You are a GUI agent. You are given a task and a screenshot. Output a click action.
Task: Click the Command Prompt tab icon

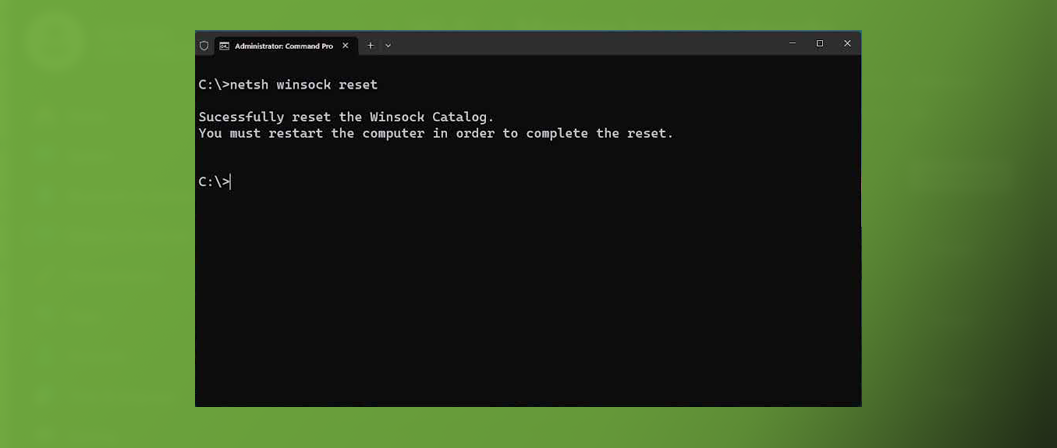pos(224,46)
